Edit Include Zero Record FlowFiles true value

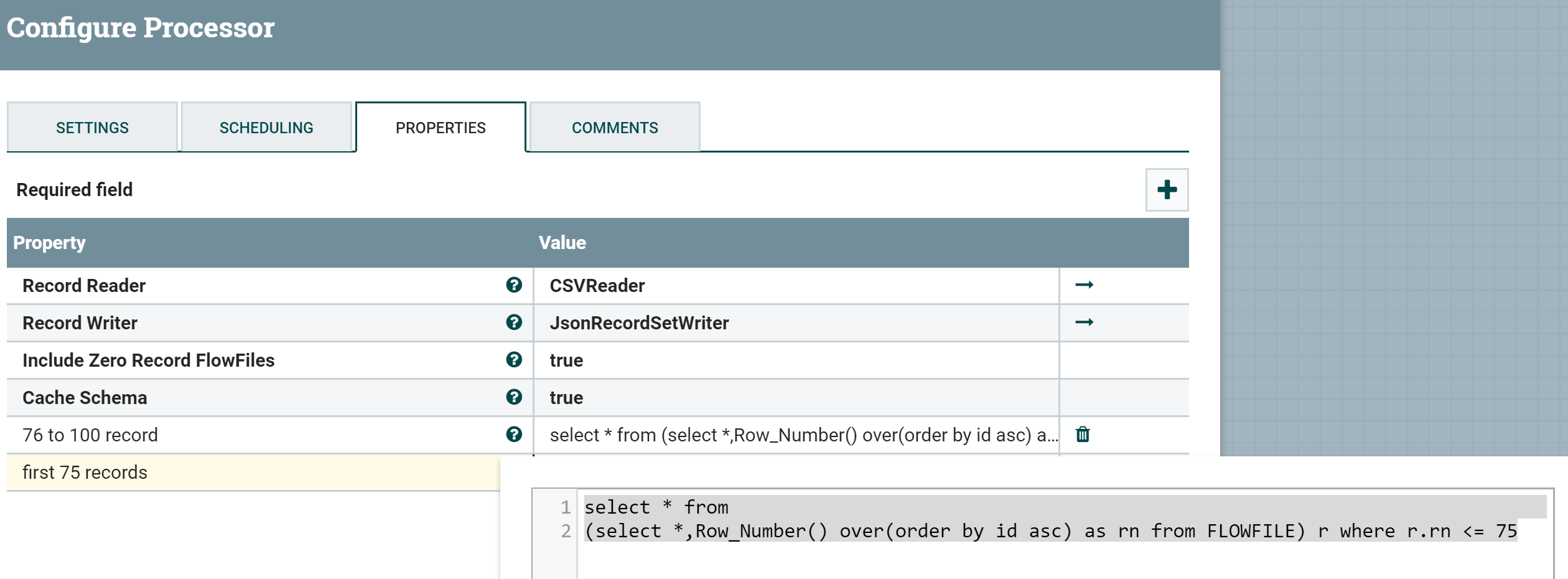point(795,360)
